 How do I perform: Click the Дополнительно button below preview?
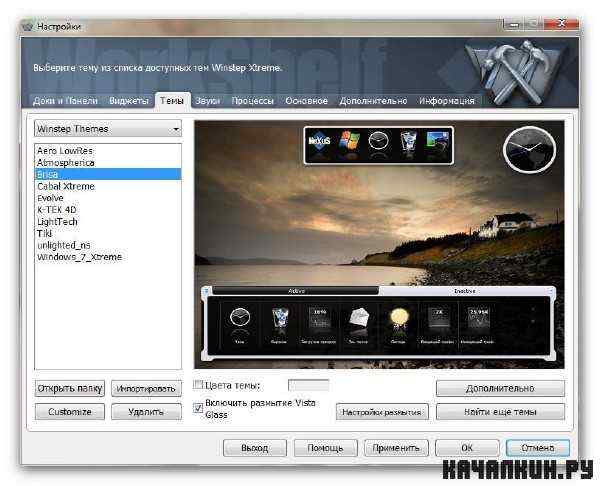tap(500, 388)
